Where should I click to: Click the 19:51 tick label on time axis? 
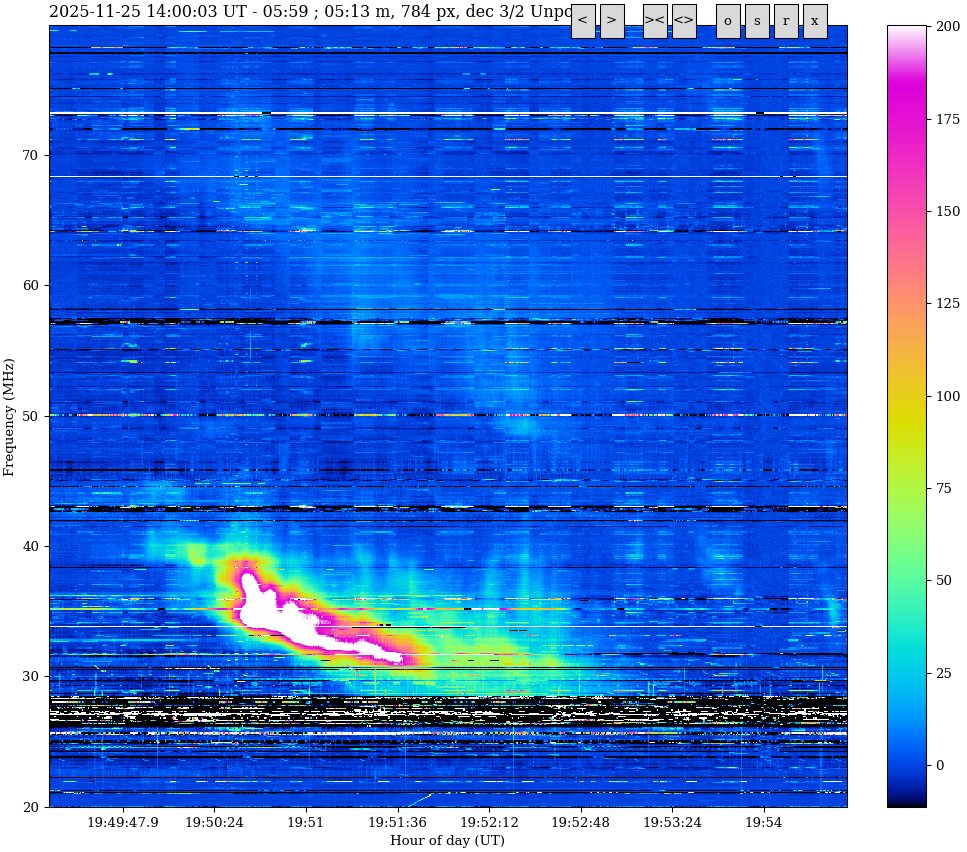tap(305, 823)
